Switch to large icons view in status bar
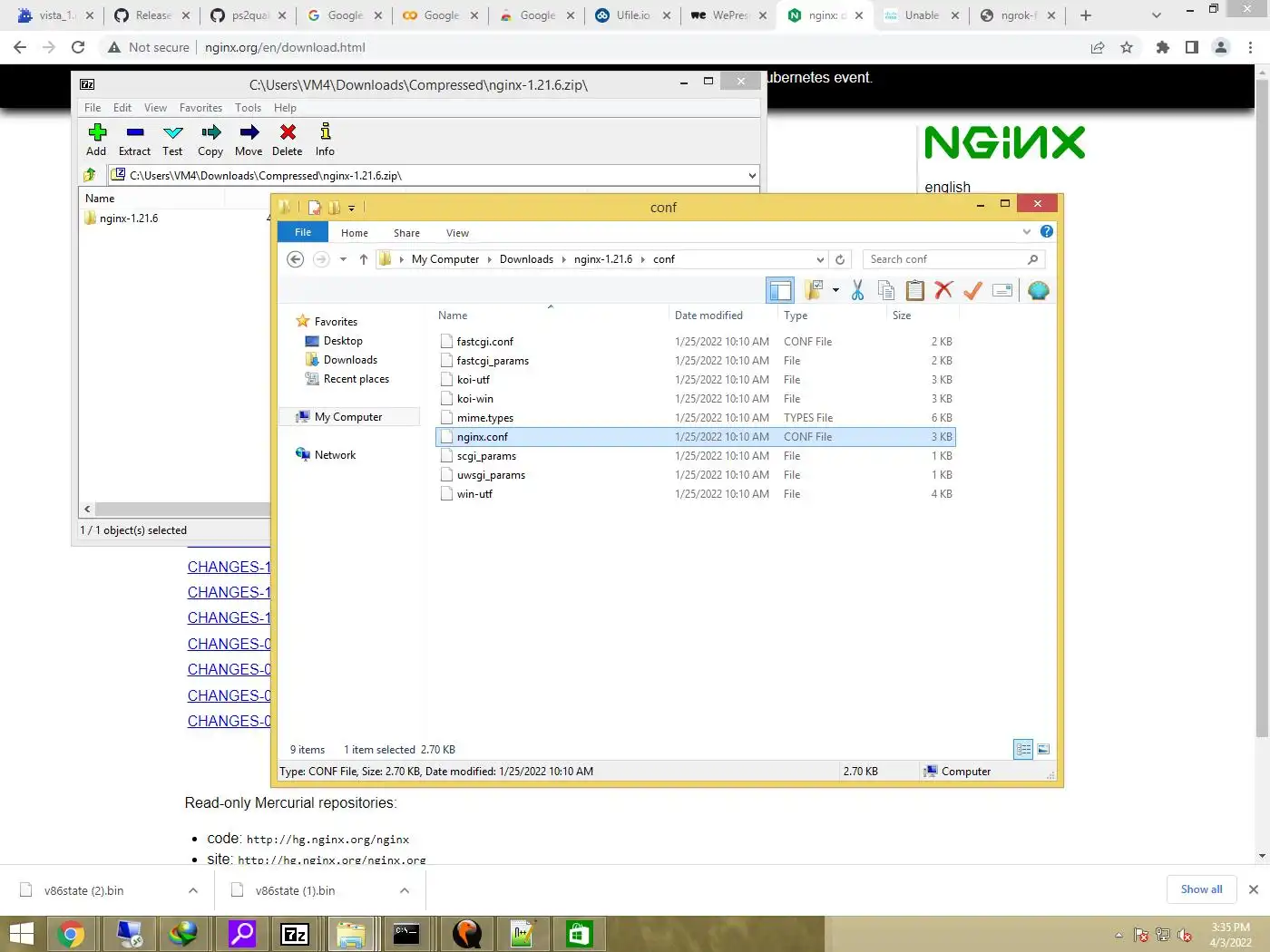 point(1043,749)
